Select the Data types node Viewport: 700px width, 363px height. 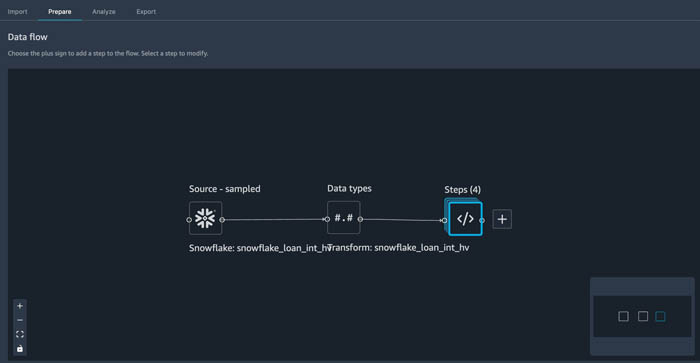pyautogui.click(x=344, y=218)
